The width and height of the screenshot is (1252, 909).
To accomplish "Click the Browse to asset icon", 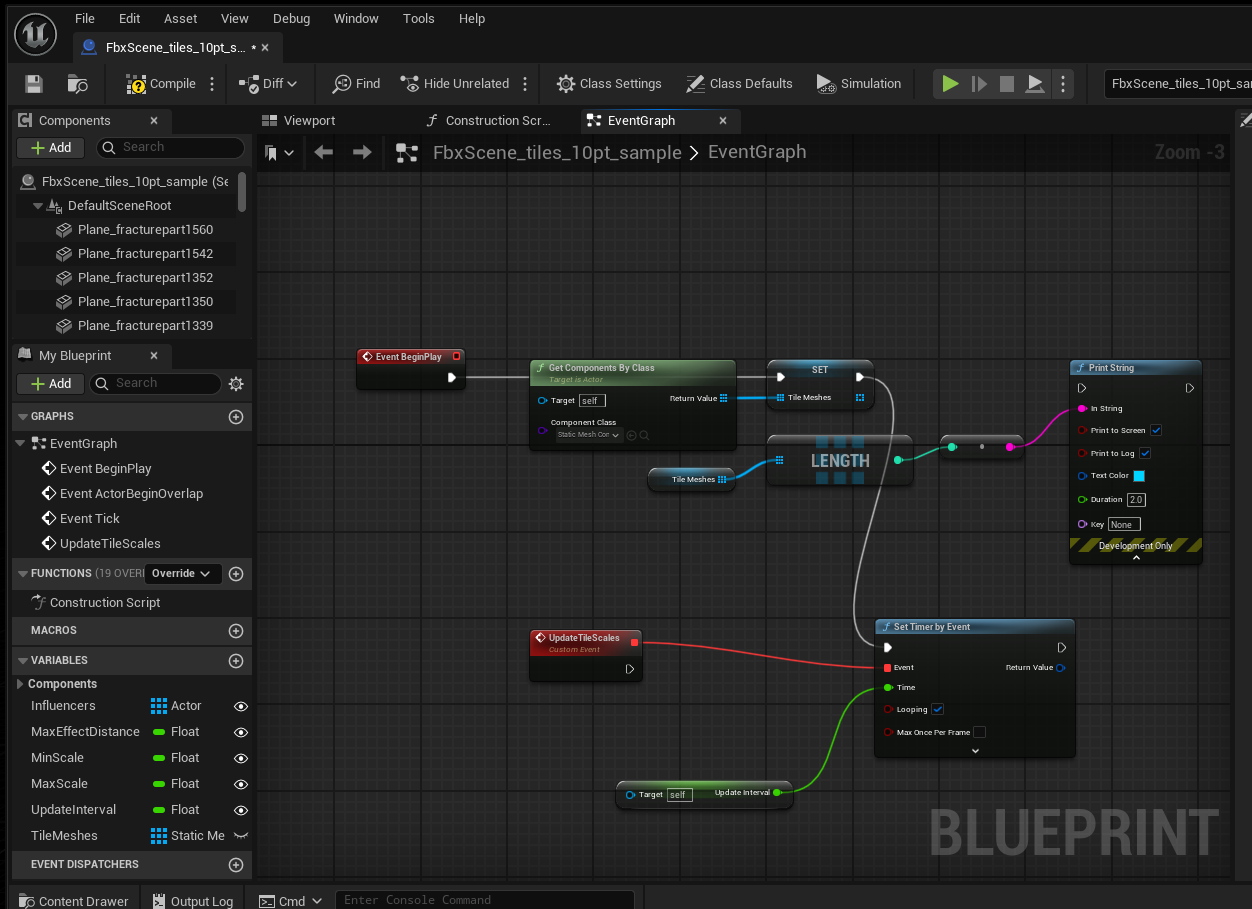I will pos(77,84).
